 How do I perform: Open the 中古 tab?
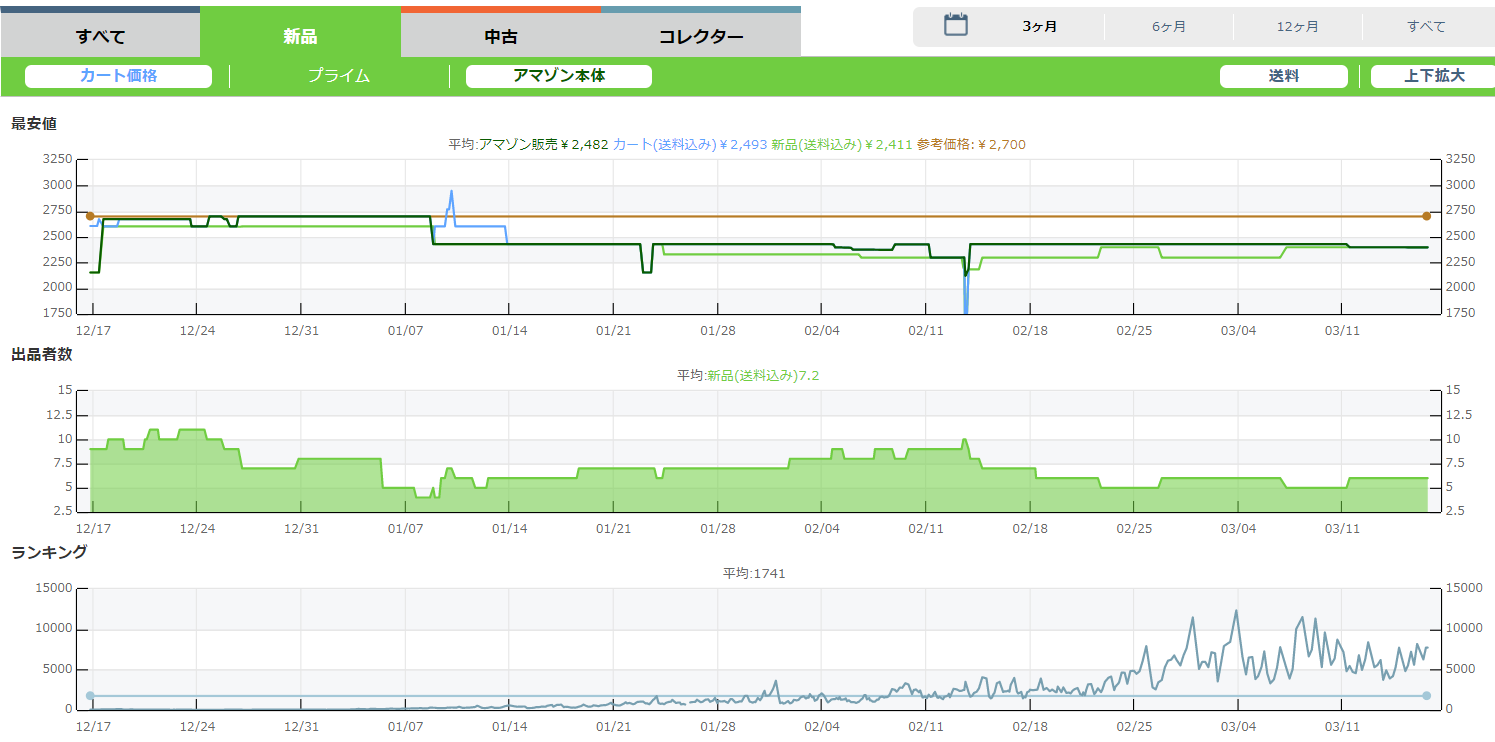tap(501, 37)
